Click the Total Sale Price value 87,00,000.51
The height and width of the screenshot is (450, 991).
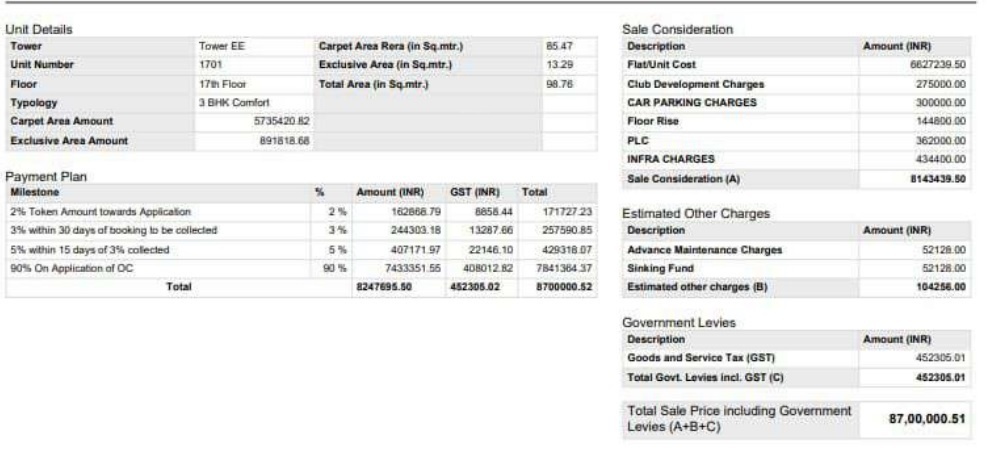(x=927, y=418)
